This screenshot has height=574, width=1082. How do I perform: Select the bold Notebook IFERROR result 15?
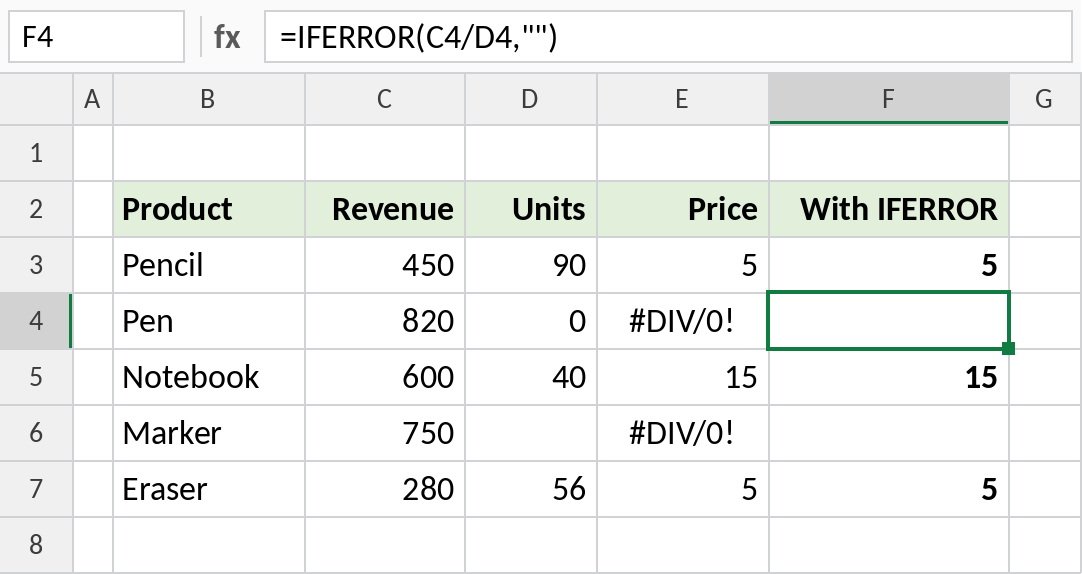(x=889, y=377)
